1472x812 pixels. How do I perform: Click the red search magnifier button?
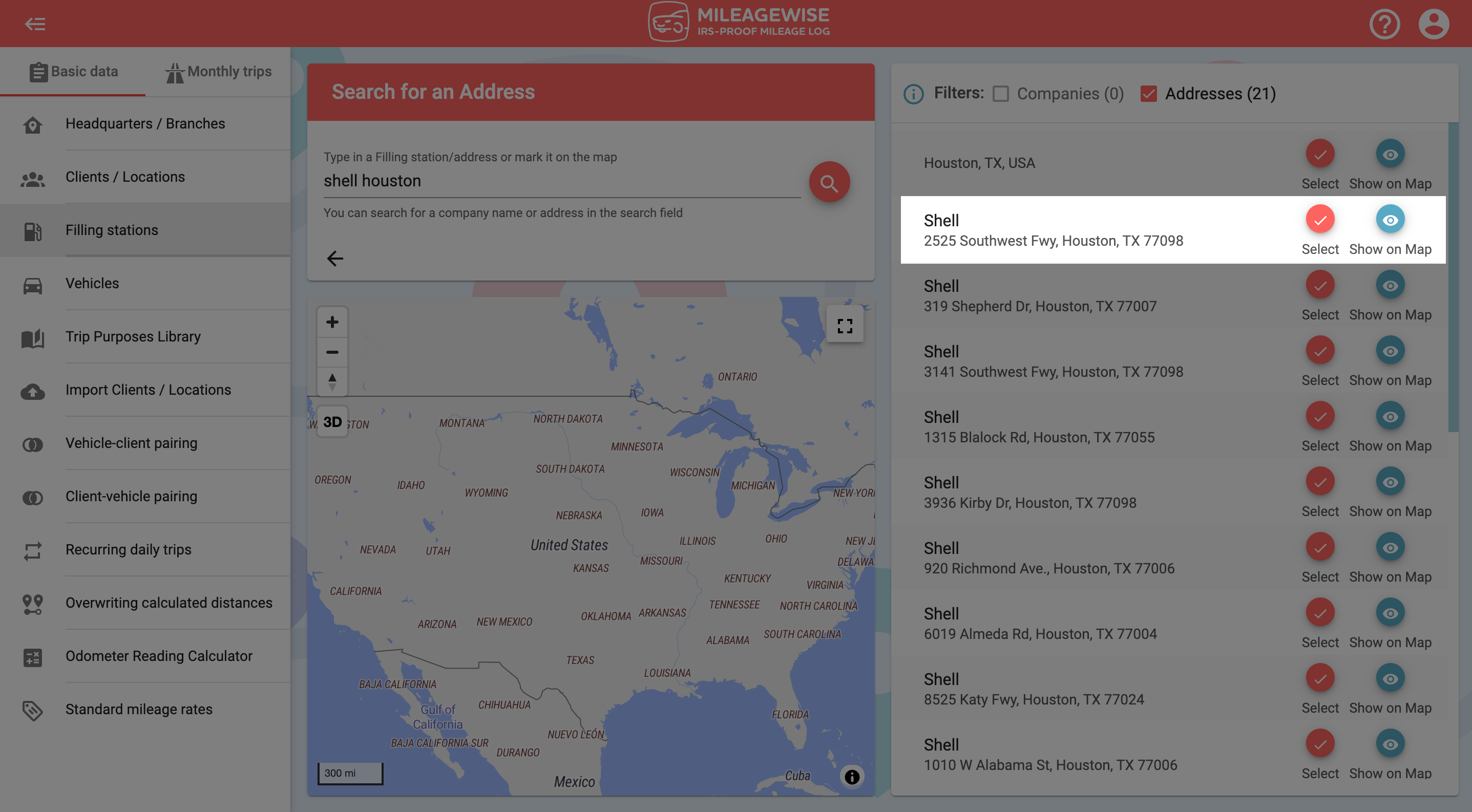click(829, 183)
